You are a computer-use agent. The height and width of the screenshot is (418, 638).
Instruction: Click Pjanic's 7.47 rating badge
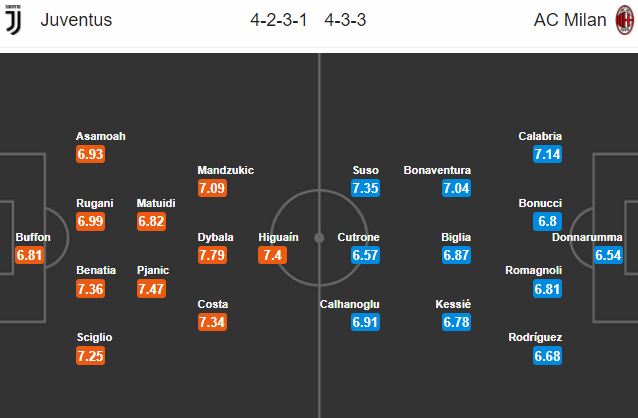pyautogui.click(x=151, y=289)
